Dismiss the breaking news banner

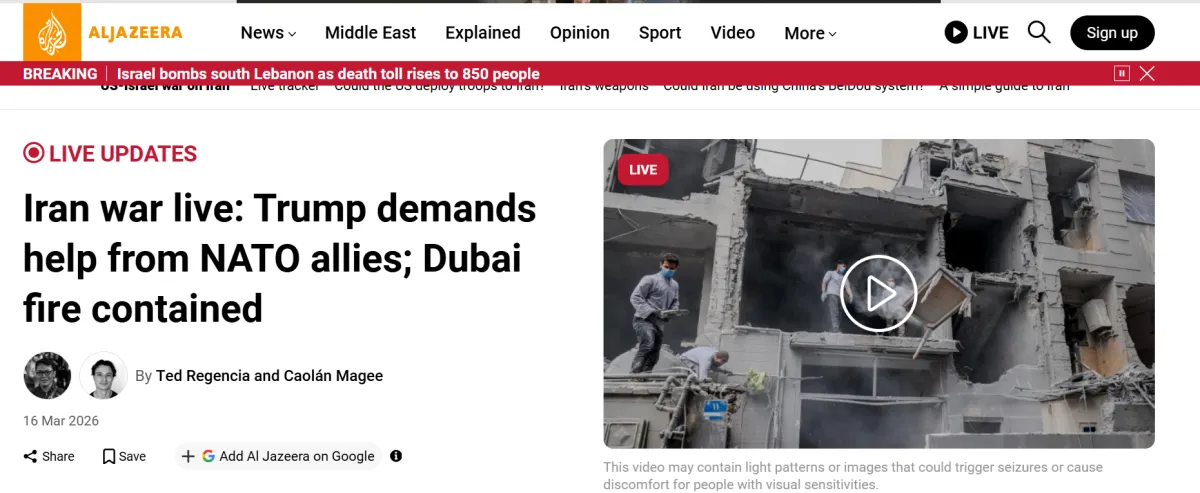point(1147,73)
